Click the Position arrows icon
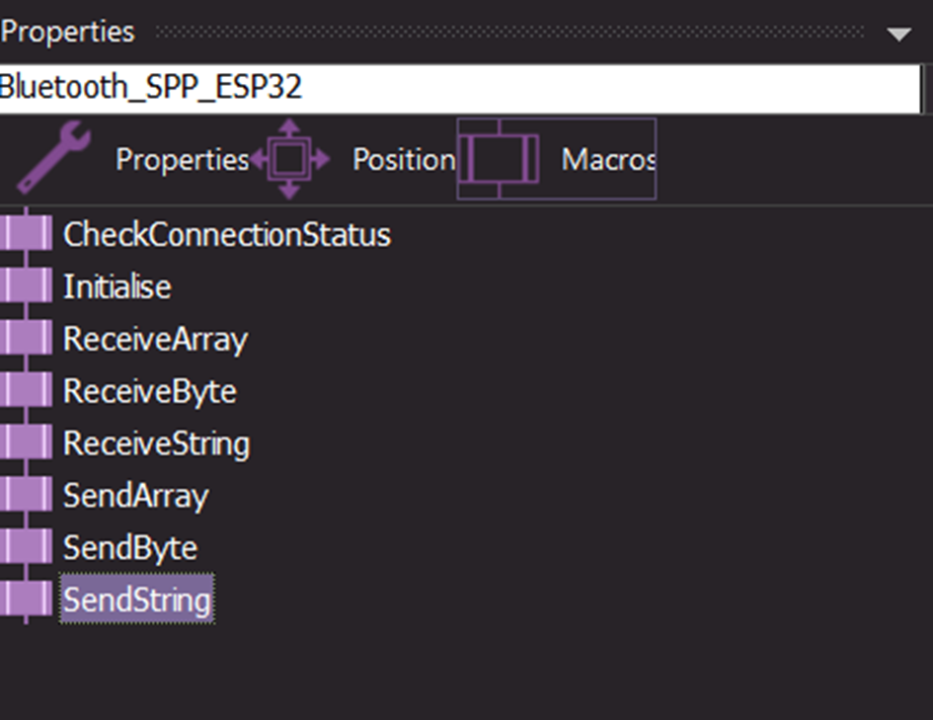Viewport: 933px width, 720px height. point(289,159)
